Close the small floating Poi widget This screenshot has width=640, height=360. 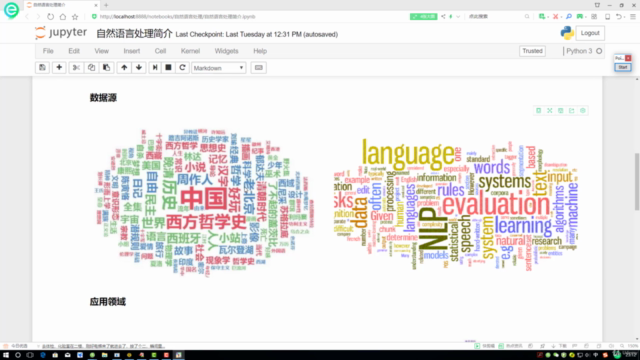point(628,58)
